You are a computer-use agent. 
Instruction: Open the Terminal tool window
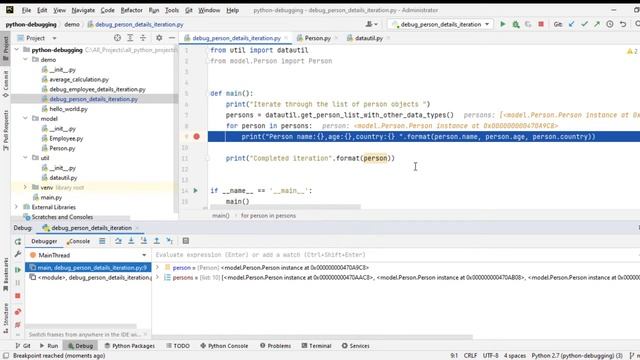(x=316, y=346)
